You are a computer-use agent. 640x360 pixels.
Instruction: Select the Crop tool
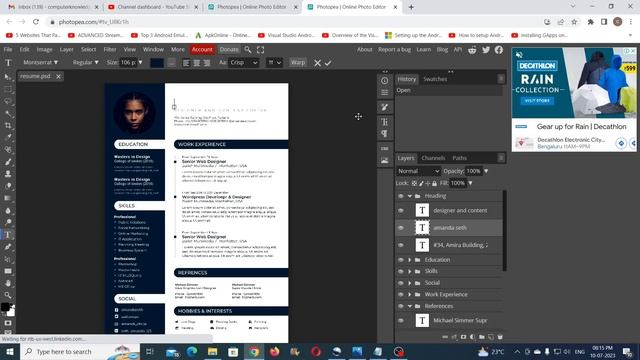[x=8, y=126]
